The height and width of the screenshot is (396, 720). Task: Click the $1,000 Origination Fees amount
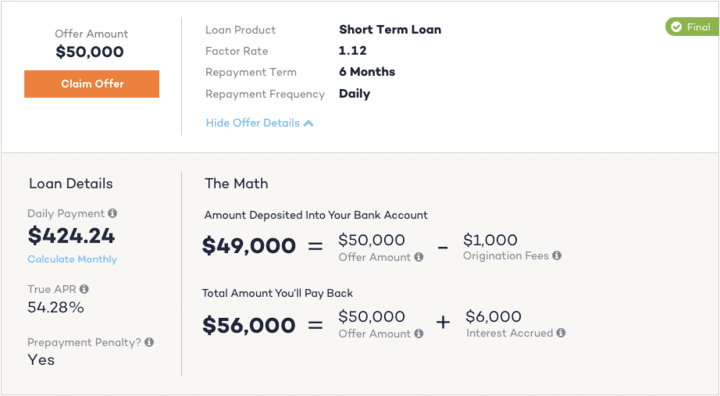(490, 240)
